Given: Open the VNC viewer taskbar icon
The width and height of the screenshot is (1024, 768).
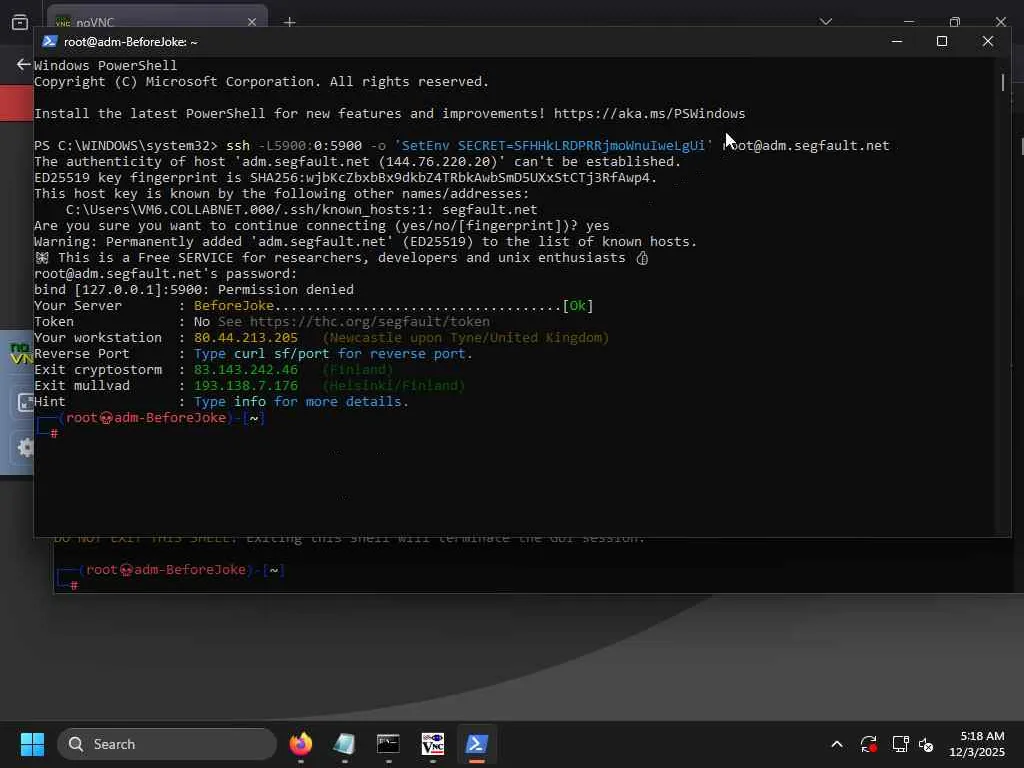Looking at the screenshot, I should point(432,744).
